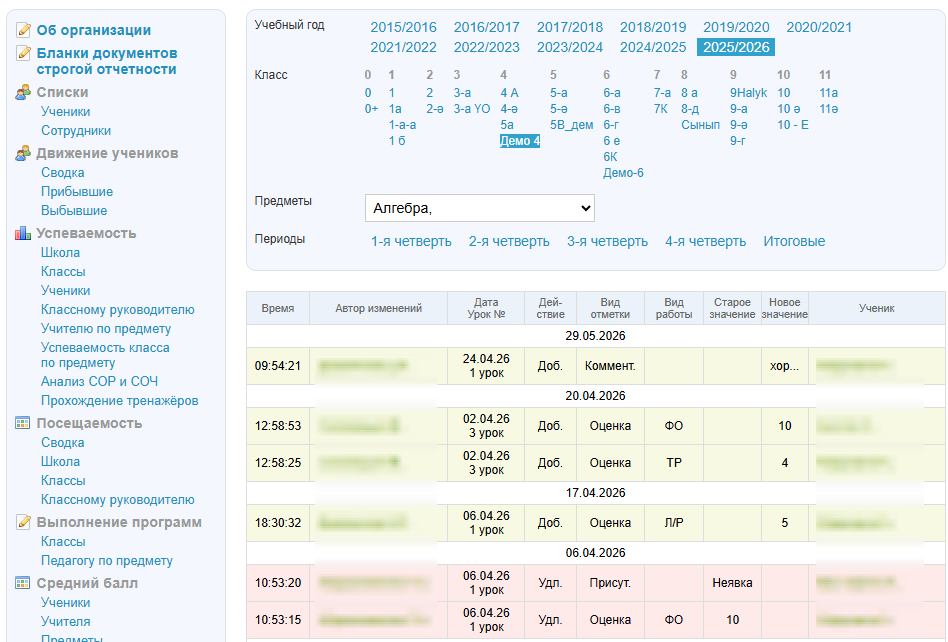The image size is (948, 642).
Task: Open Прибывшие under student movement
Action: 77,192
